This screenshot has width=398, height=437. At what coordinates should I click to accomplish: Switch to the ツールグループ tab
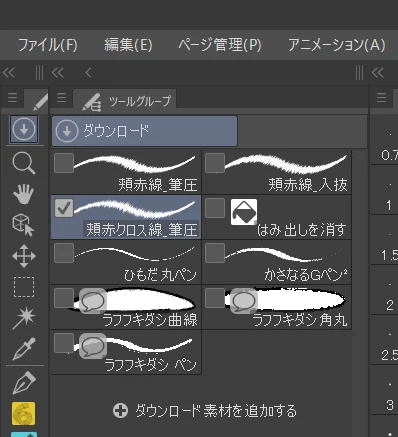(x=125, y=101)
